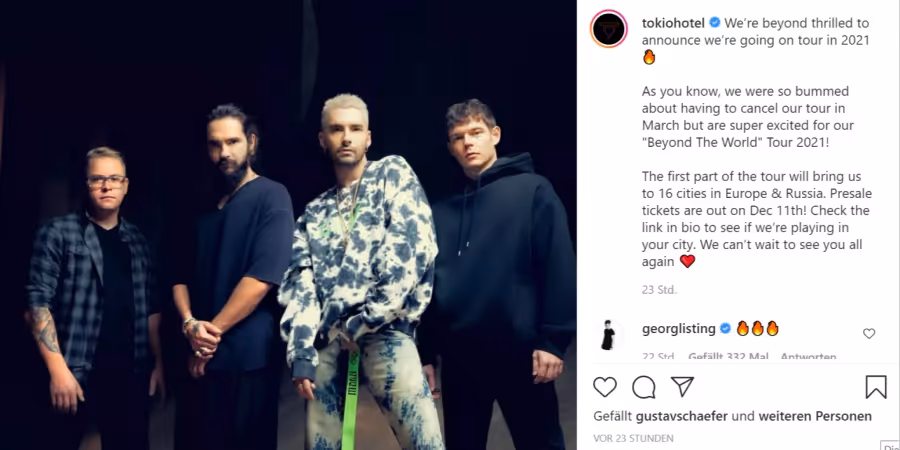This screenshot has height=450, width=900.
Task: Open tokiohotel profile picture
Action: 608,29
